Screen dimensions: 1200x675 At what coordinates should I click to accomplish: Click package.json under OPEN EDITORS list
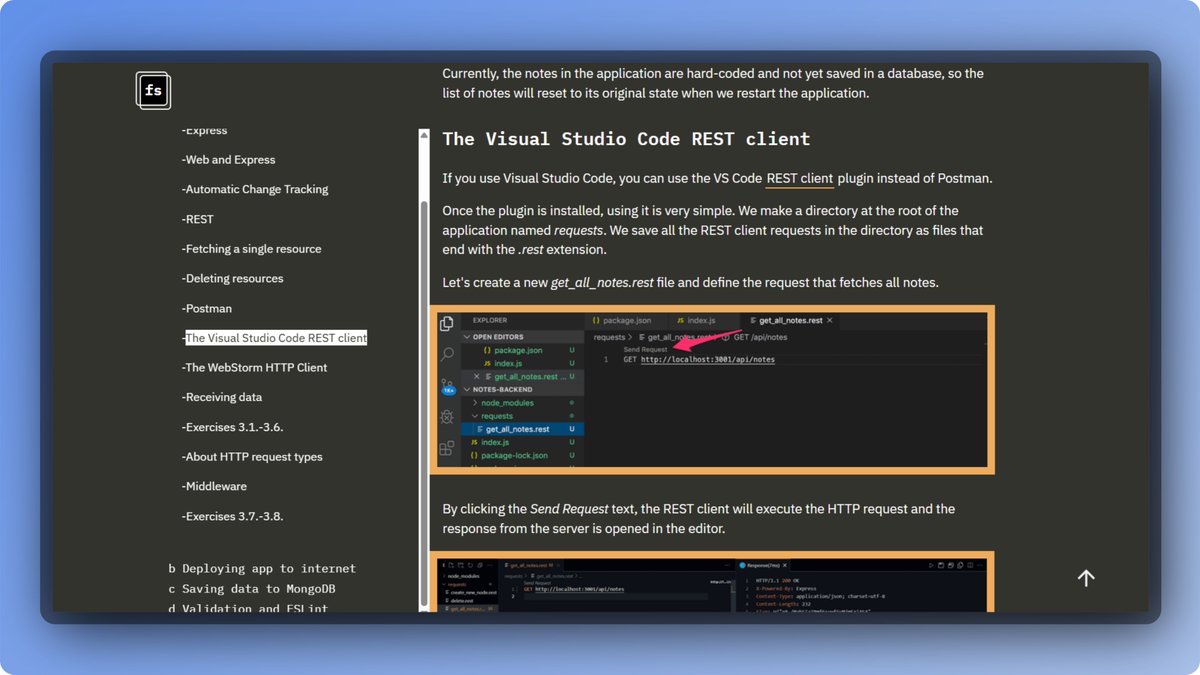coord(518,350)
